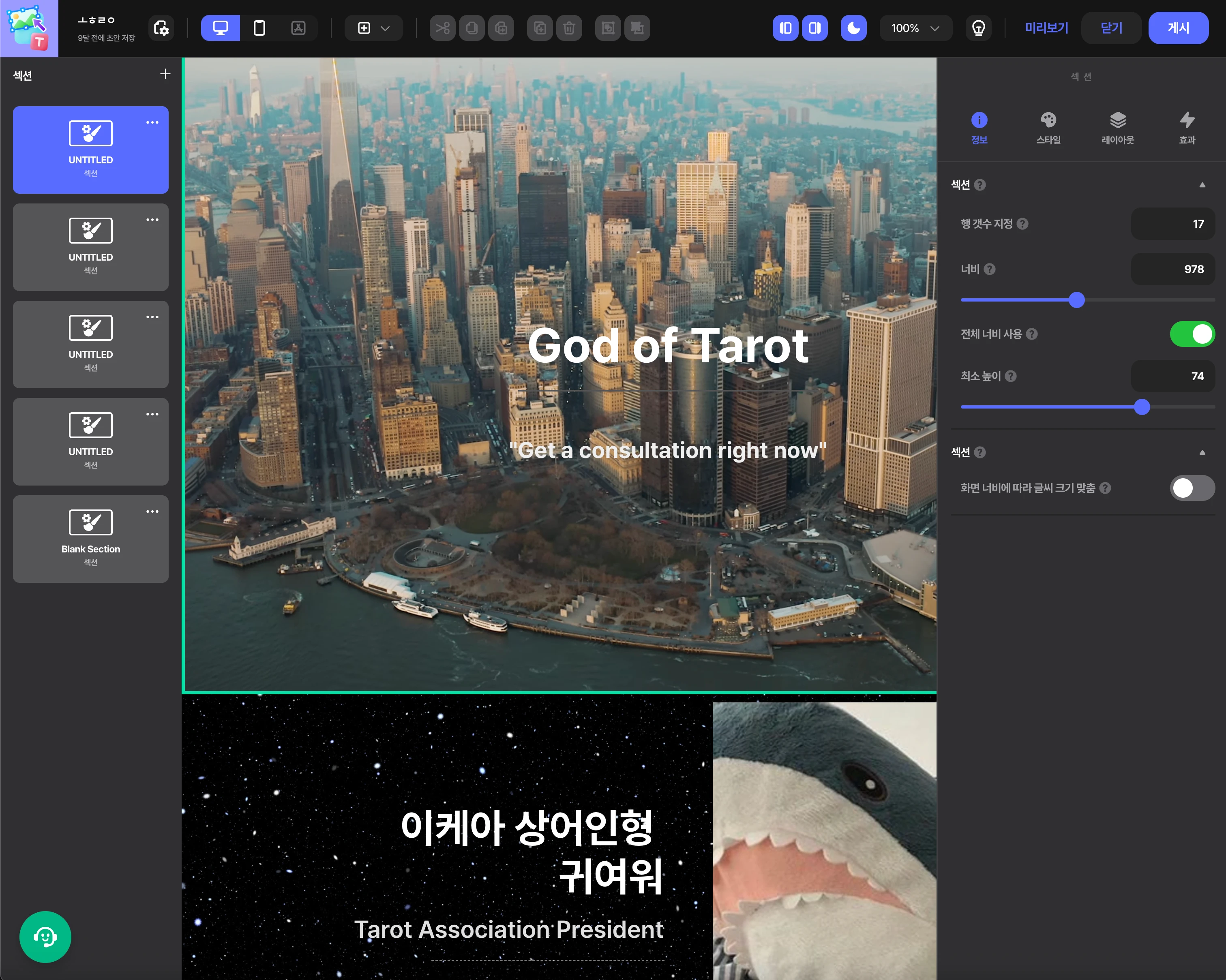The height and width of the screenshot is (980, 1226).
Task: Open site settings gear icon
Action: coord(161,28)
